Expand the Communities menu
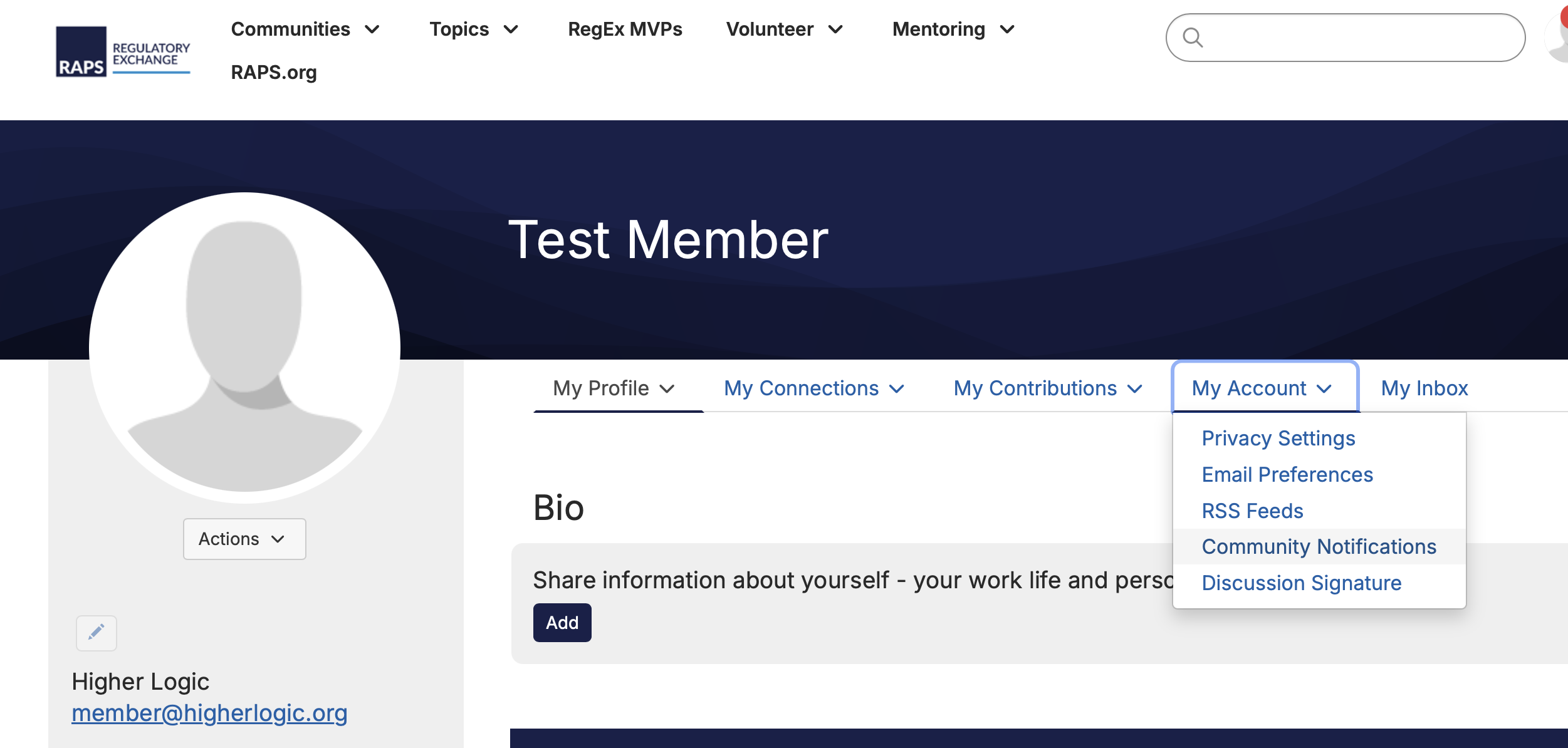 (305, 29)
